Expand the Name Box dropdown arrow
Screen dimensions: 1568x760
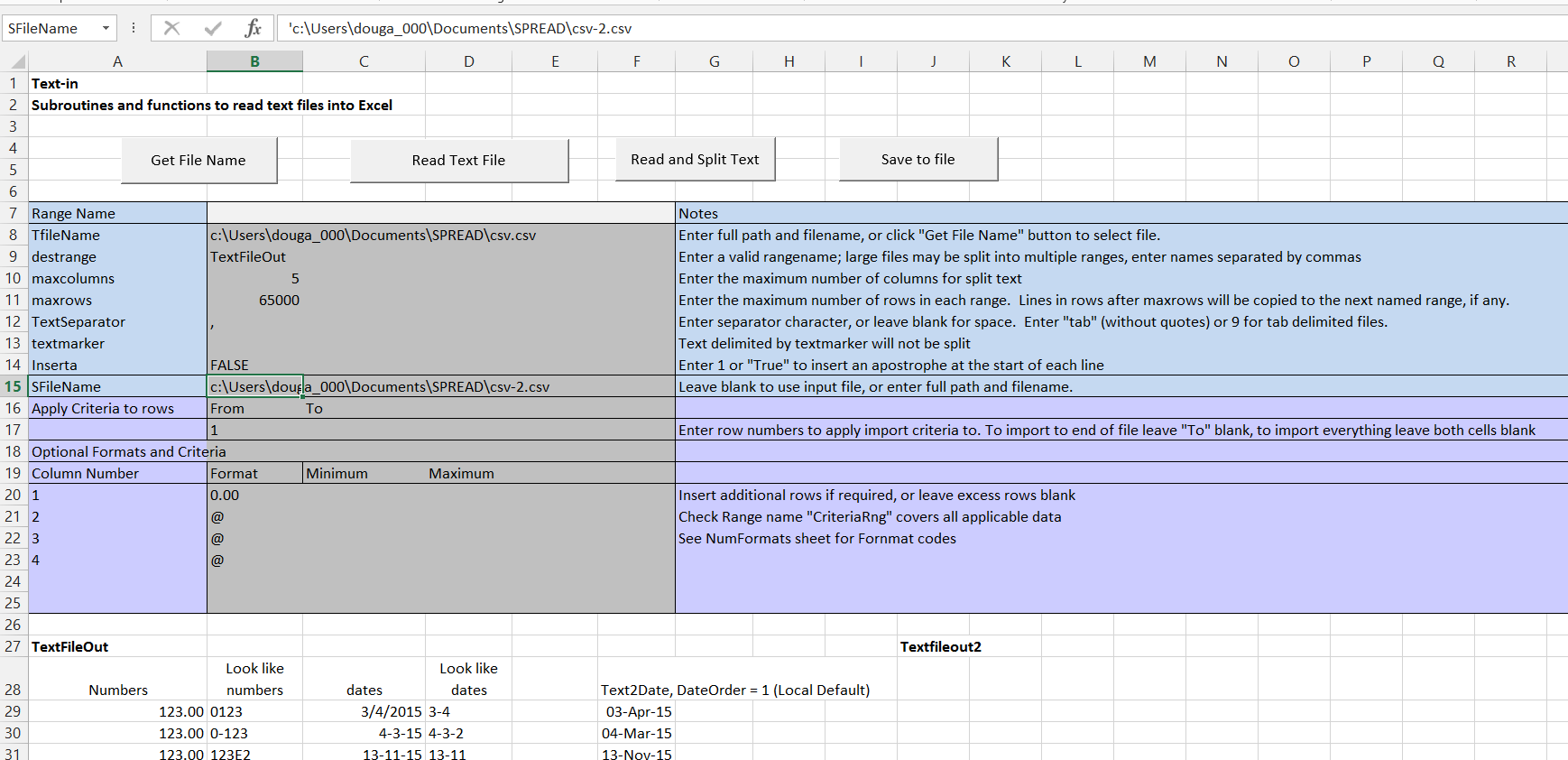click(x=106, y=28)
